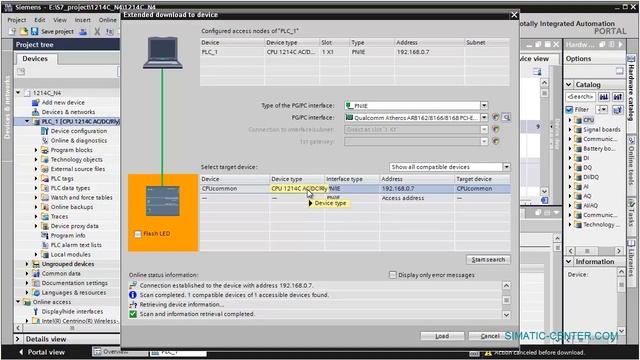This screenshot has width=640, height=360.
Task: Click the cut scissors icon in toolbar
Action: [x=97, y=31]
